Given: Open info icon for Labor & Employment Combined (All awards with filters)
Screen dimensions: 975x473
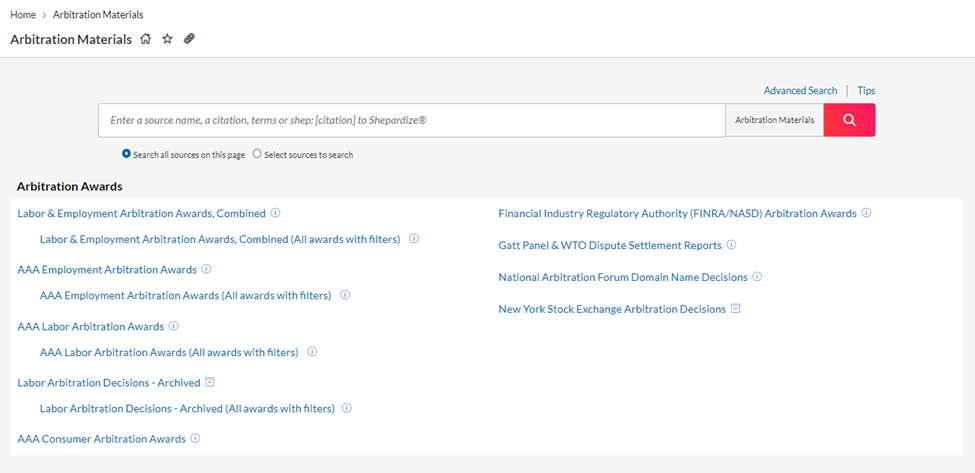Looking at the screenshot, I should click(414, 238).
